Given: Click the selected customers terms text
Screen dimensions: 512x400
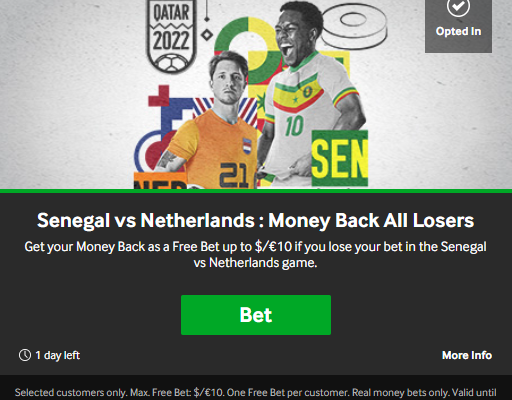Looking at the screenshot, I should 256,393.
